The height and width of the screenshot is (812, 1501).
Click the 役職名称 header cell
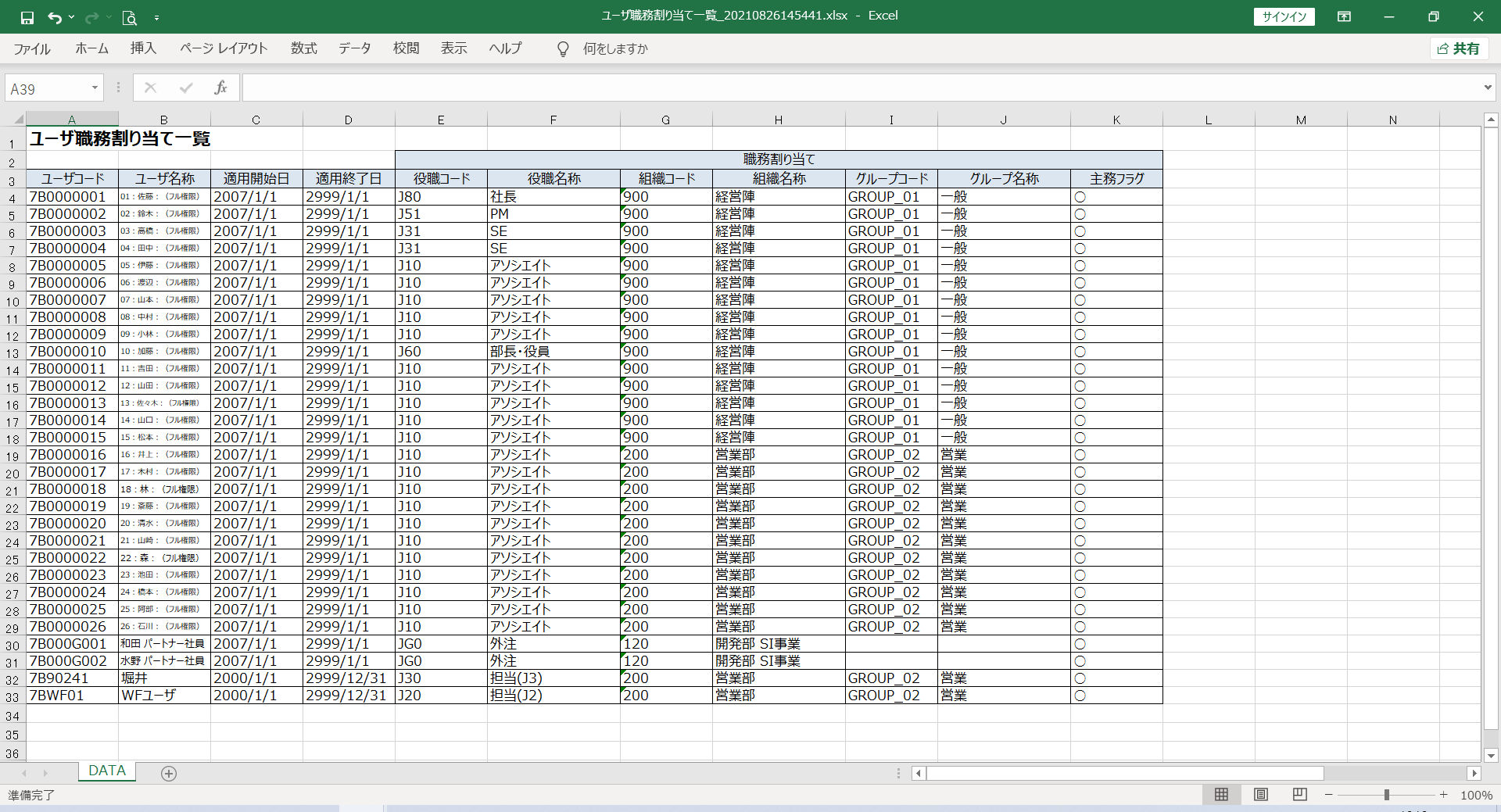(553, 179)
